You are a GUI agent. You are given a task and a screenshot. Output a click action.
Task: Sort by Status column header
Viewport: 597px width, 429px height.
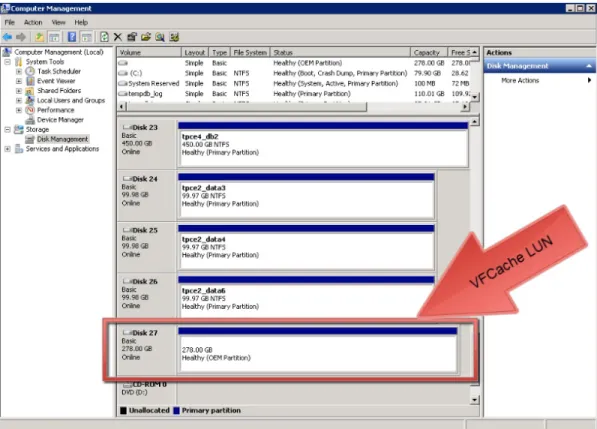click(340, 52)
